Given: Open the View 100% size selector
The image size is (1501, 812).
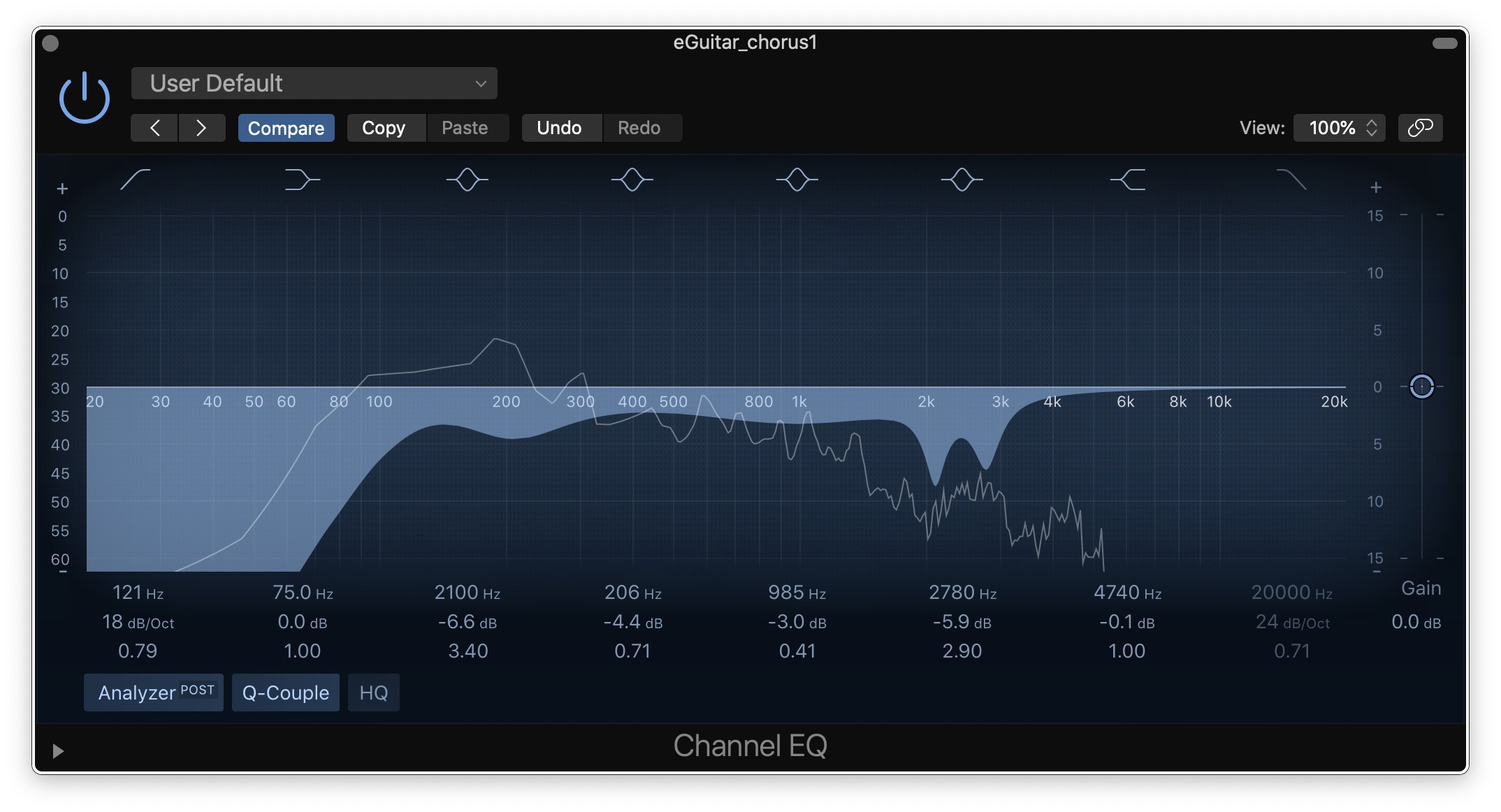Looking at the screenshot, I should tap(1339, 128).
